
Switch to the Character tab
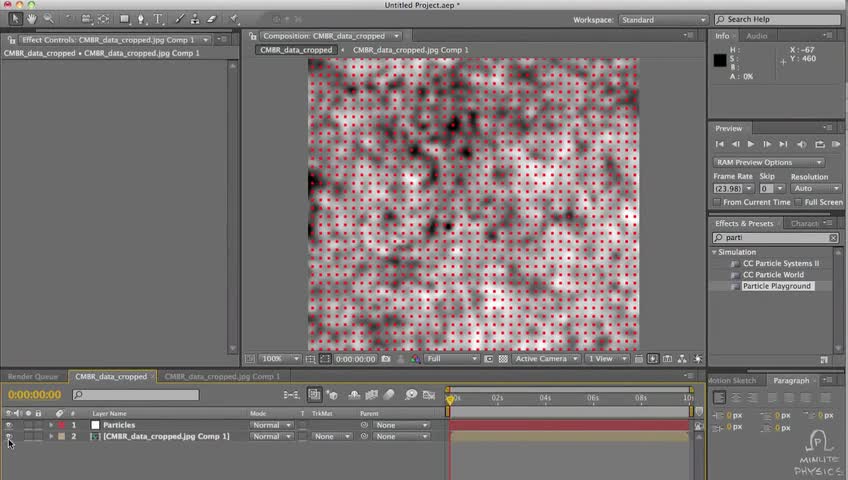[x=804, y=224]
